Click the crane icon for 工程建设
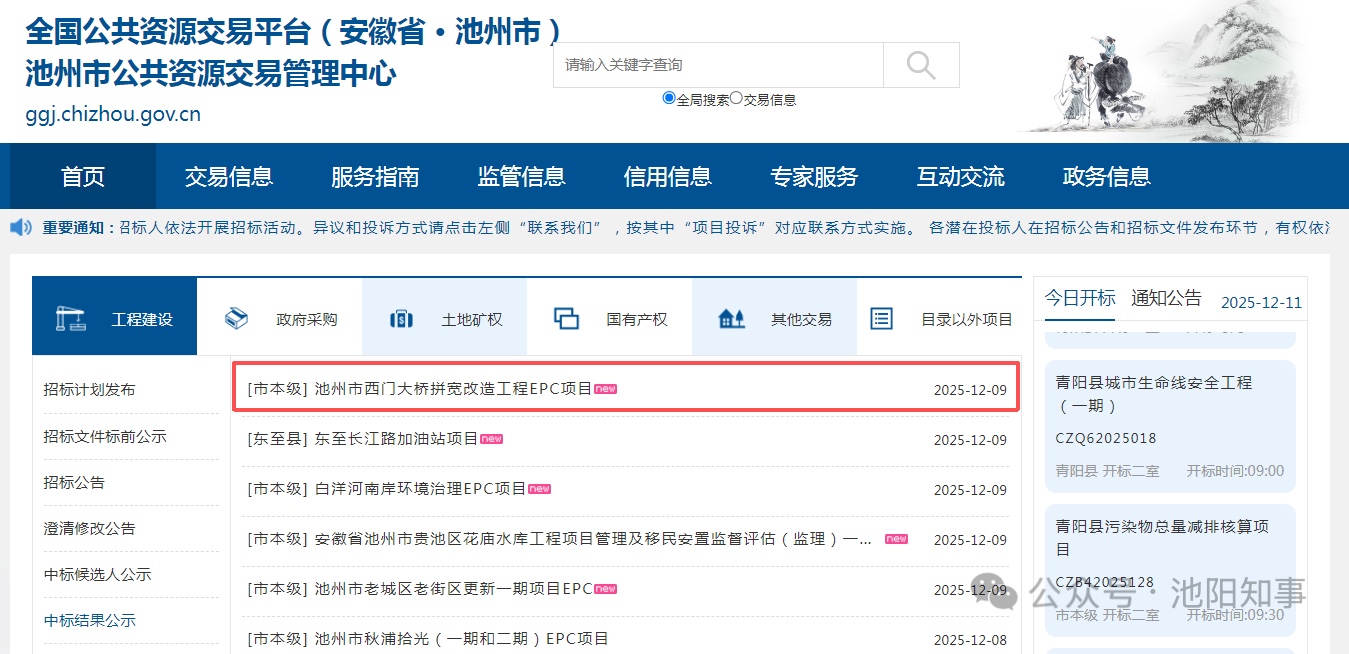The image size is (1349, 654). pyautogui.click(x=69, y=318)
